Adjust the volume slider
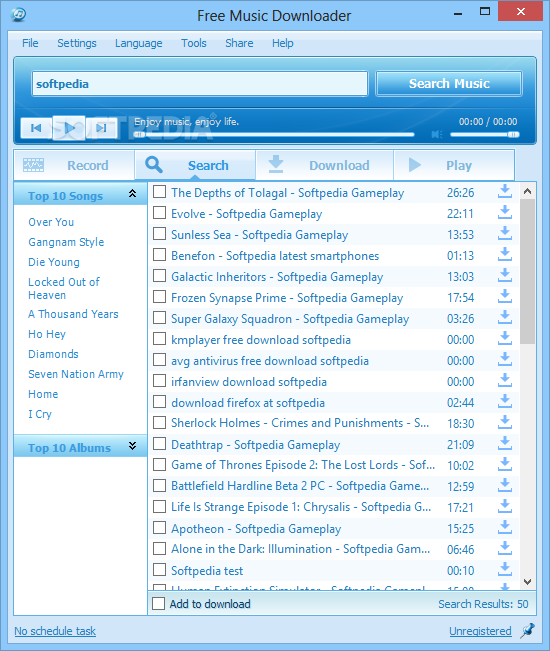This screenshot has width=550, height=651. pyautogui.click(x=485, y=135)
